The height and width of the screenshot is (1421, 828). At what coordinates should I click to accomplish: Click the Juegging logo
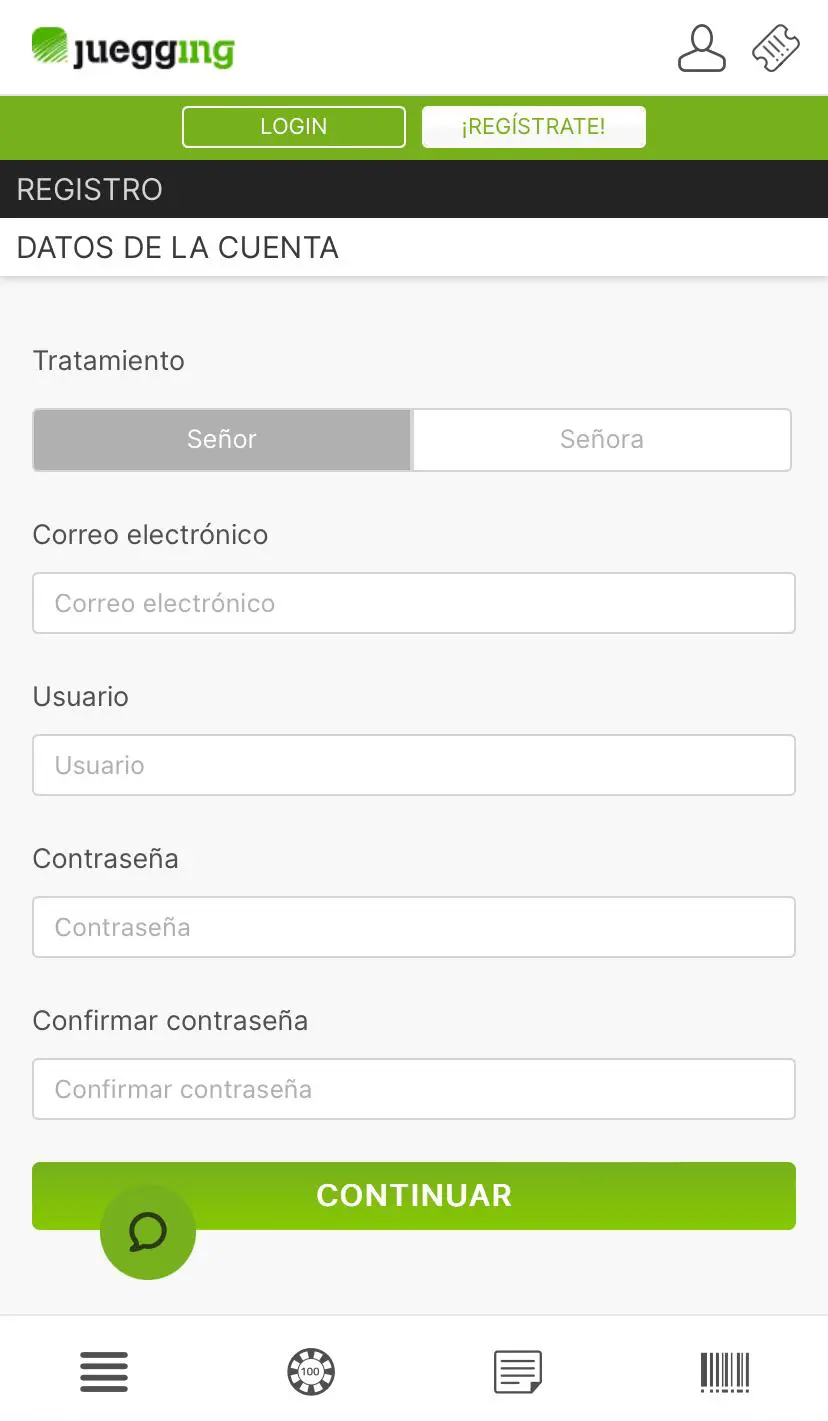(133, 48)
